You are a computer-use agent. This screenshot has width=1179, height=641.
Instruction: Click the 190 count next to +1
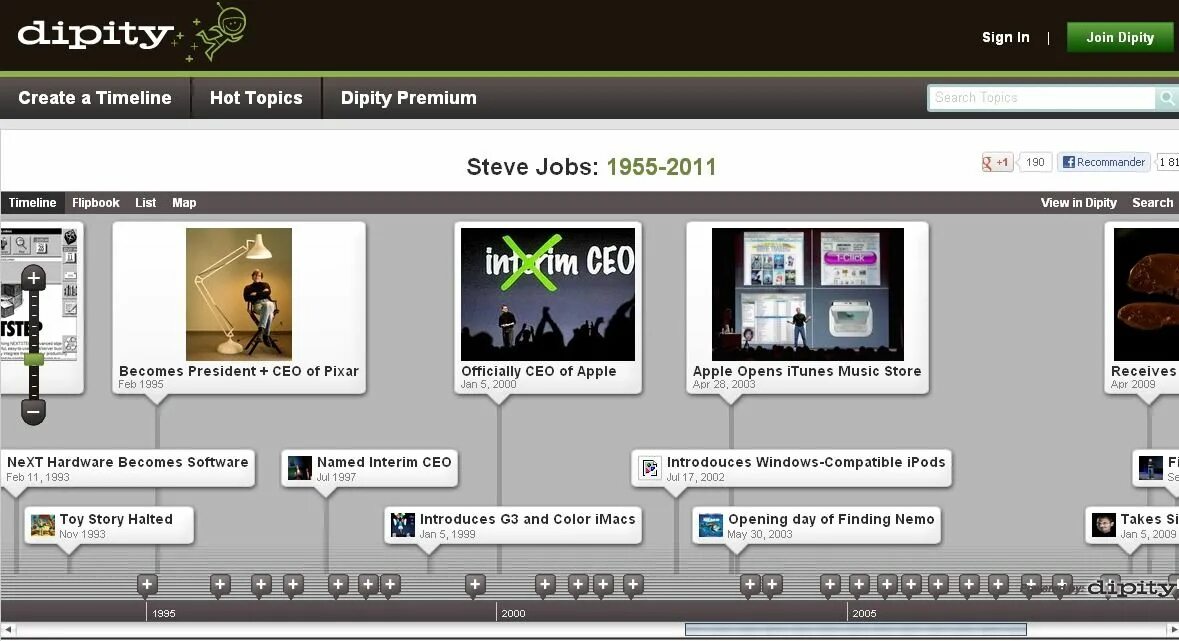coord(1035,162)
